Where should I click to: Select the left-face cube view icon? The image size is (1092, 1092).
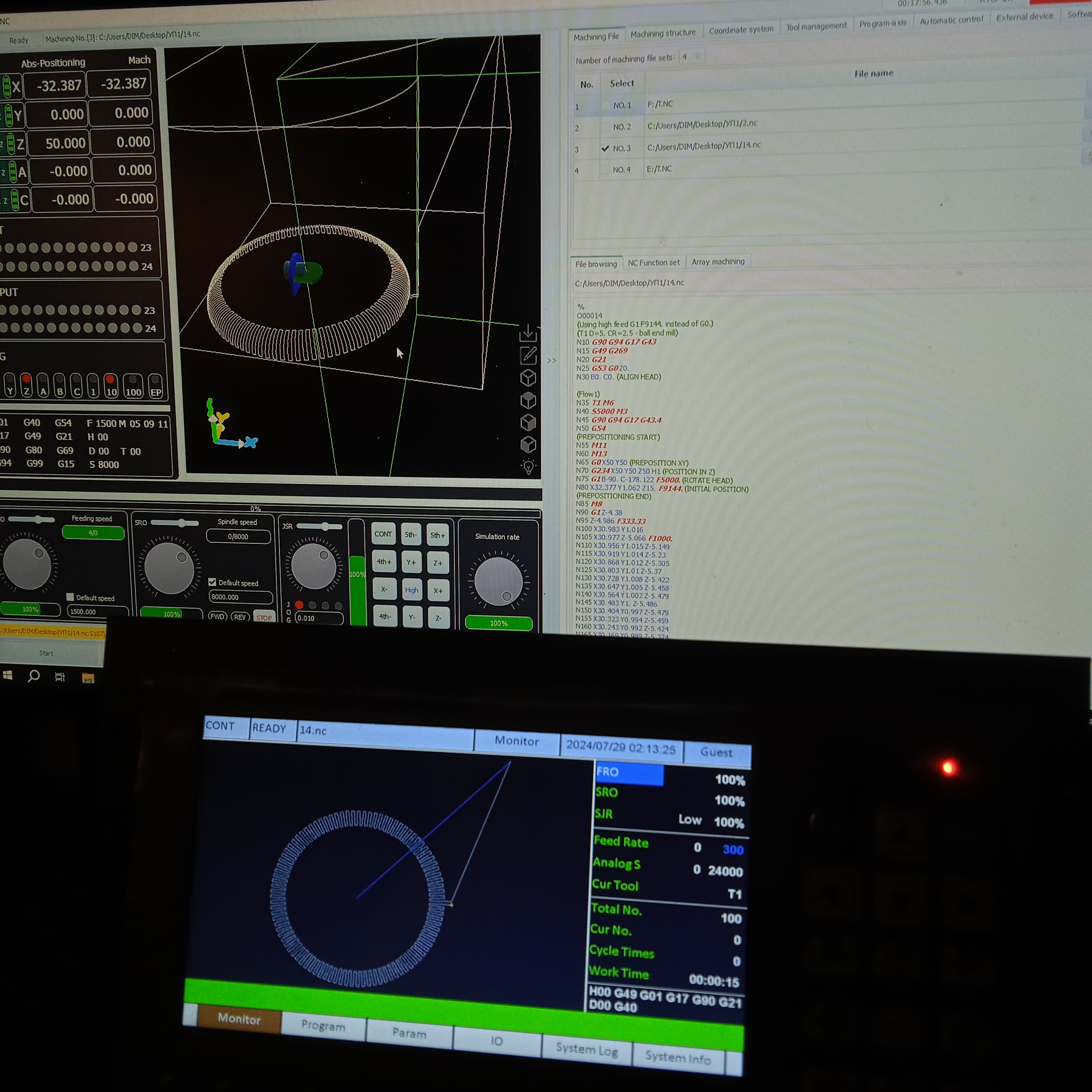(528, 445)
